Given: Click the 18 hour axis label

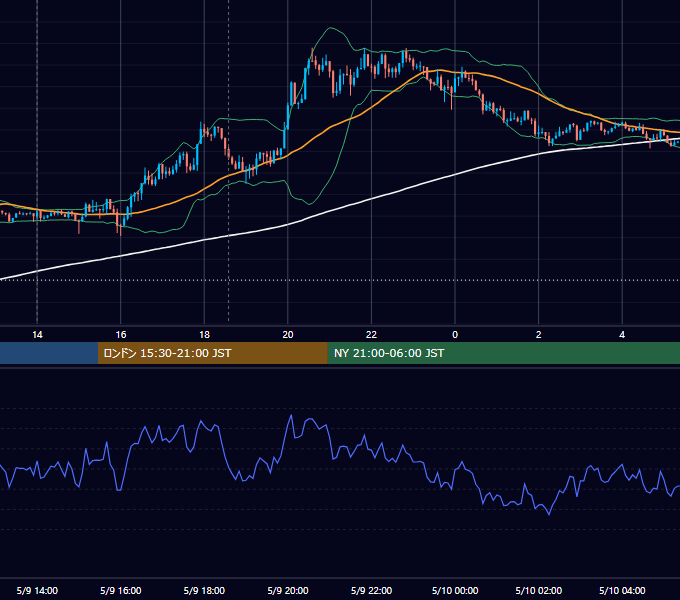Looking at the screenshot, I should 204,335.
